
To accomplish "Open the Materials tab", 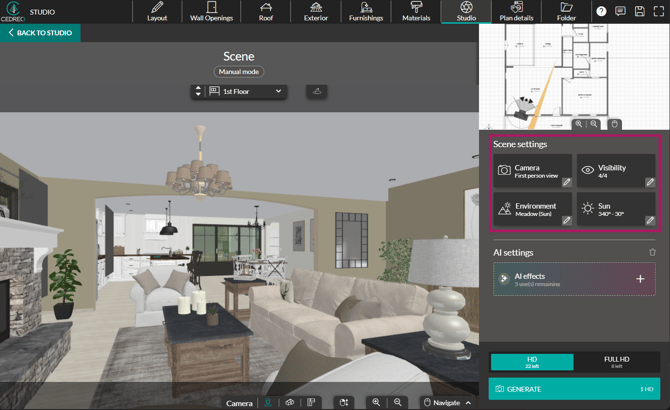I will (x=416, y=12).
